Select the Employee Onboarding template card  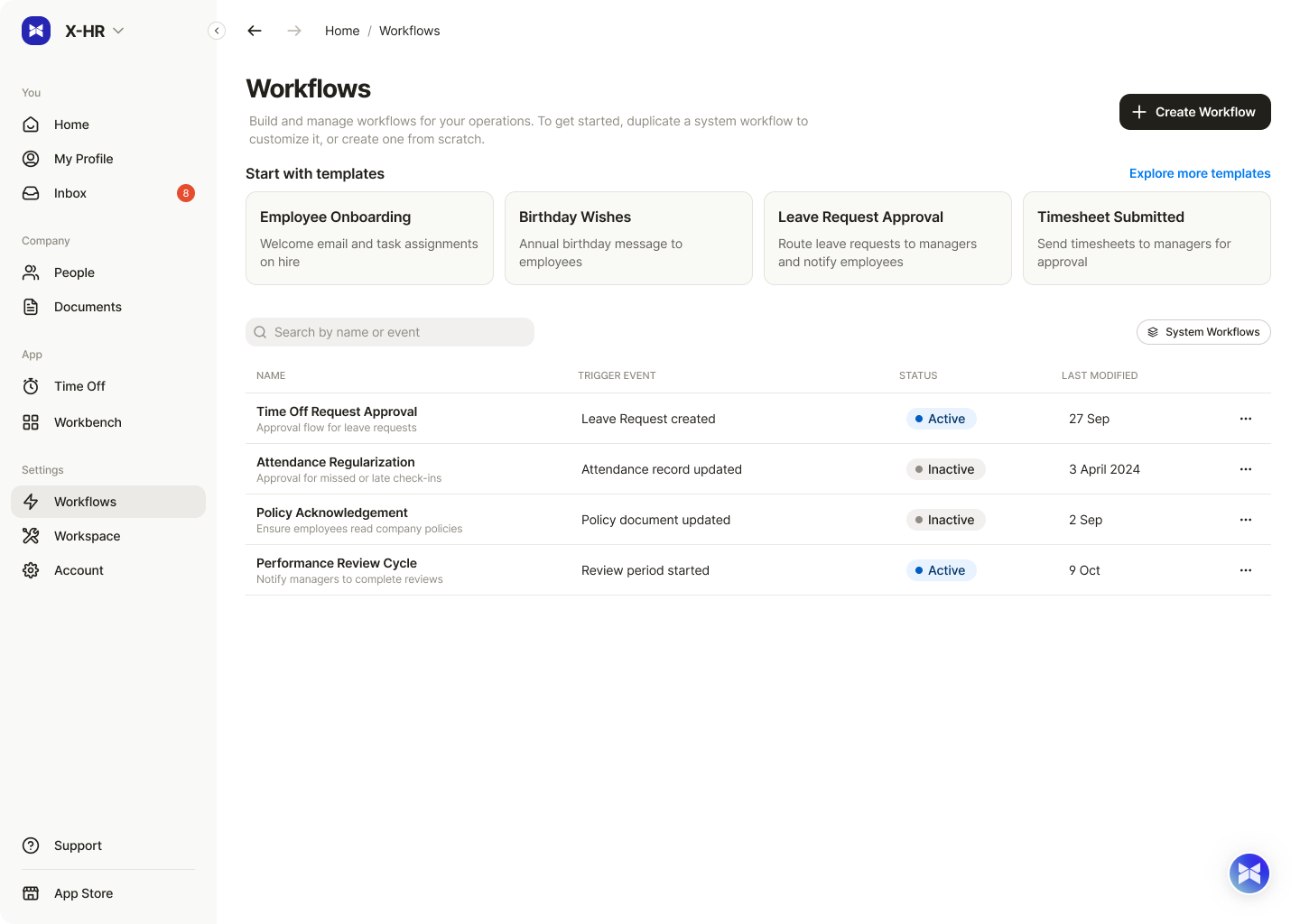[369, 238]
